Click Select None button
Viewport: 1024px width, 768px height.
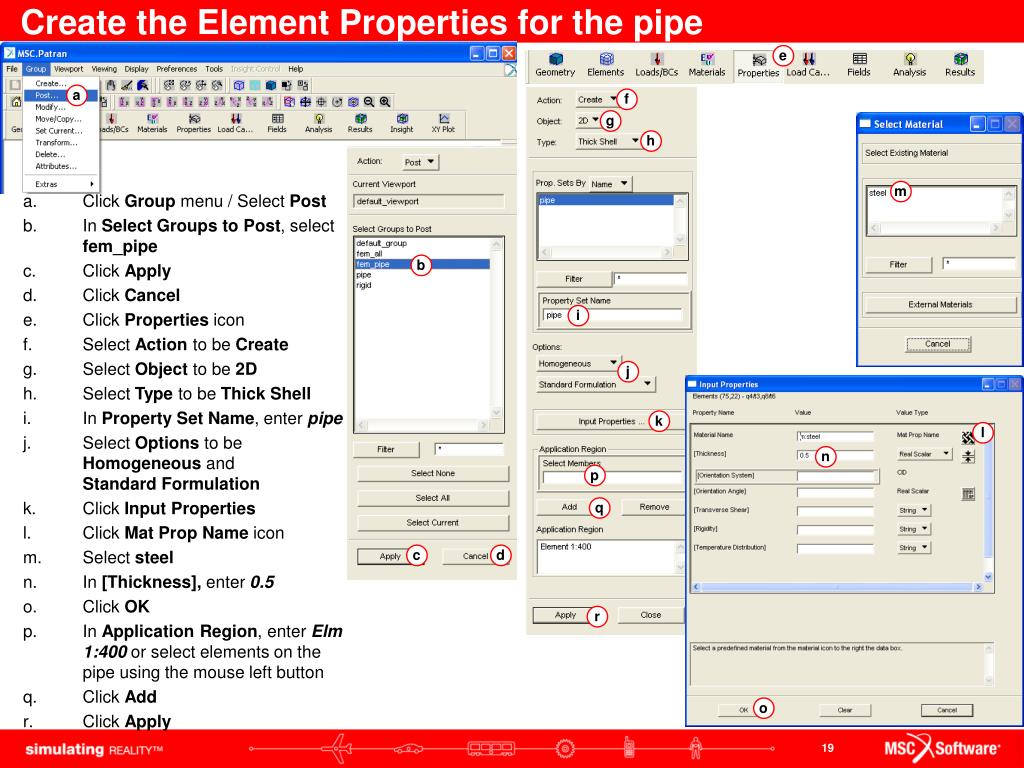pos(432,473)
